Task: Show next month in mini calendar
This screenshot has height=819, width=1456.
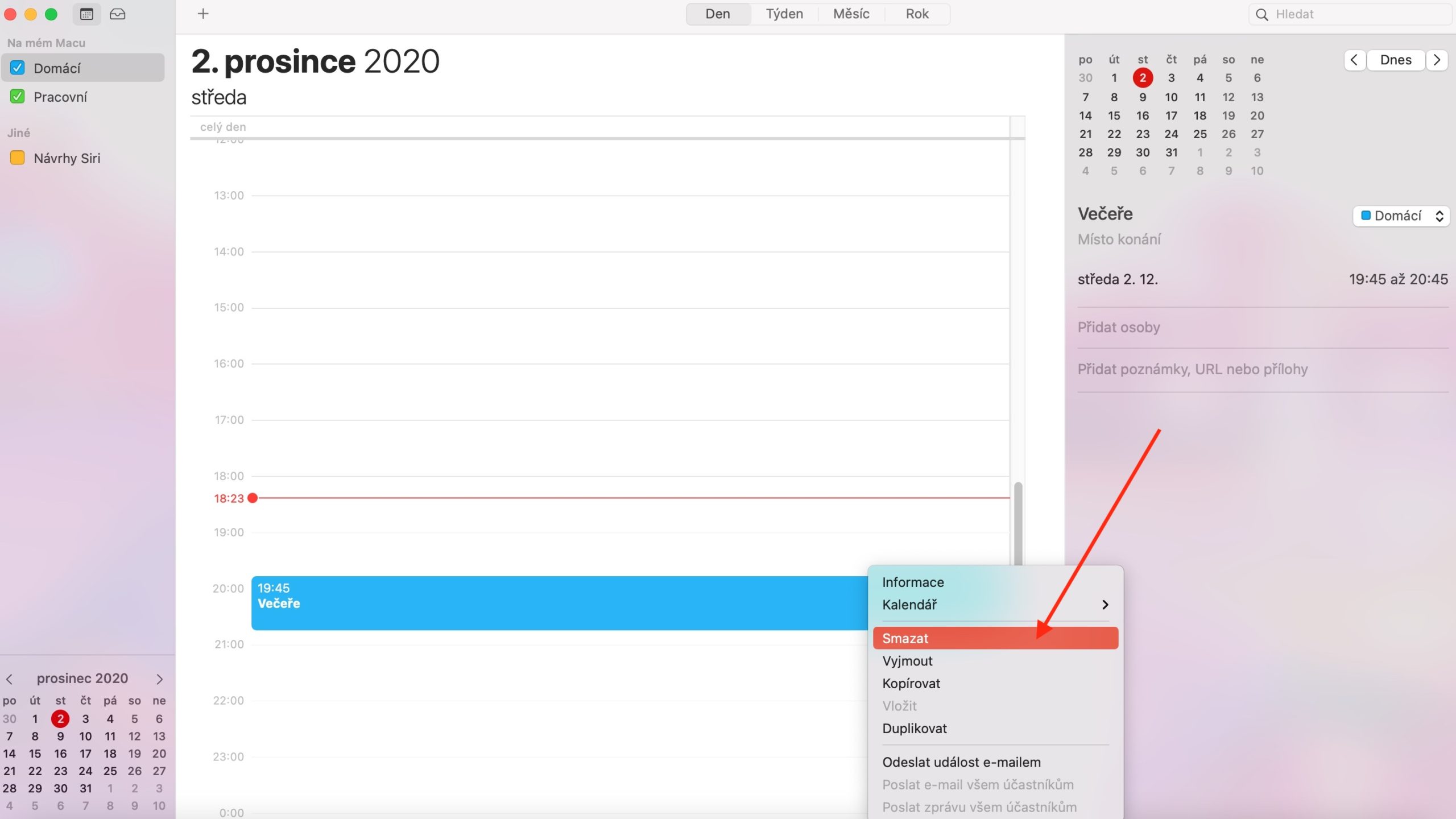Action: coord(159,679)
